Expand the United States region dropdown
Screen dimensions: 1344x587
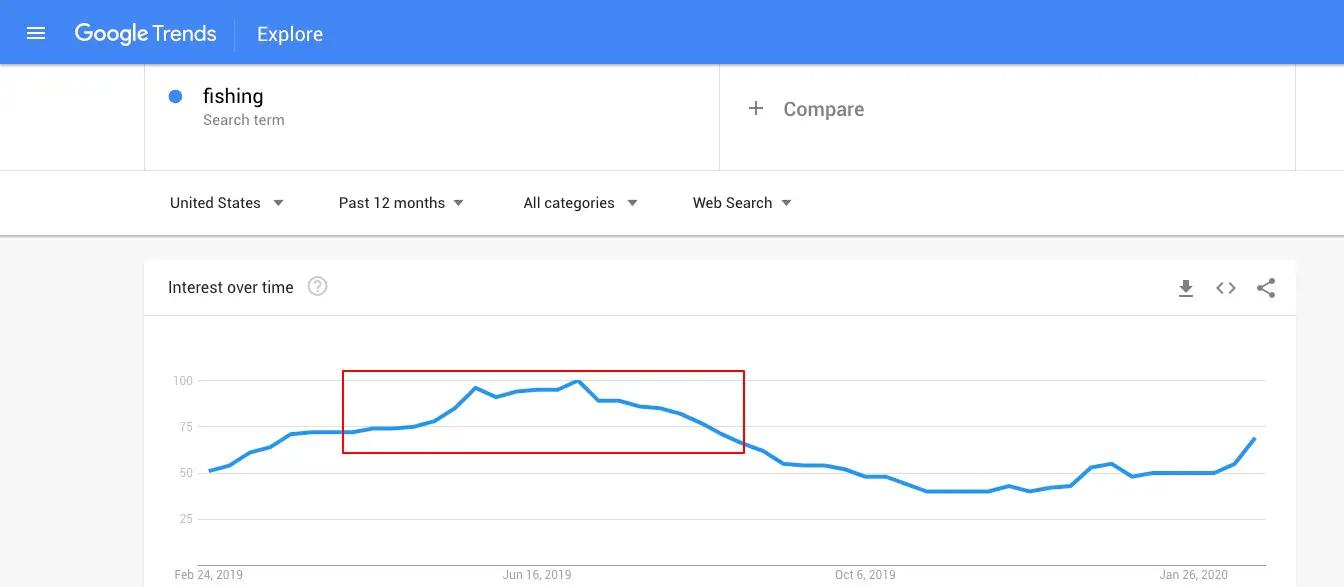[x=227, y=203]
